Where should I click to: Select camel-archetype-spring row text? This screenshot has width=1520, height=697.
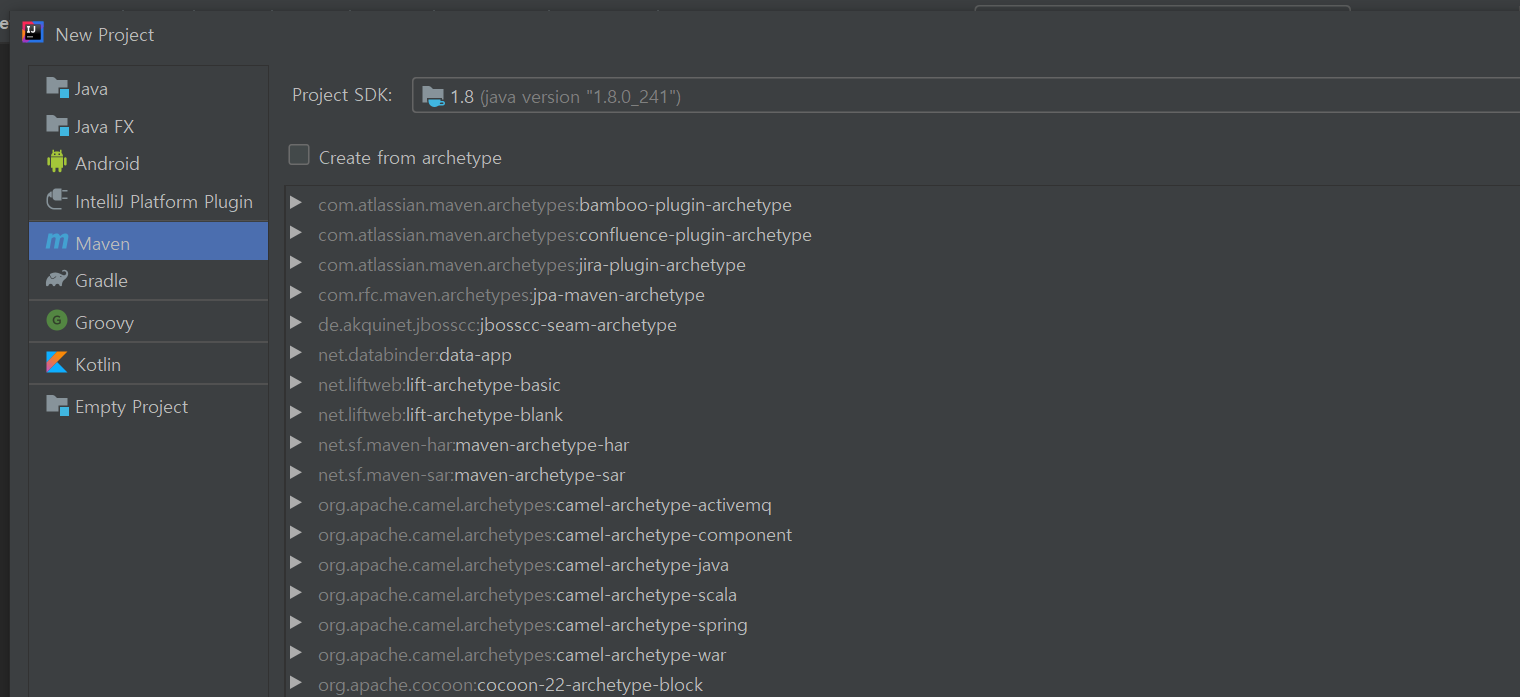[x=533, y=625]
